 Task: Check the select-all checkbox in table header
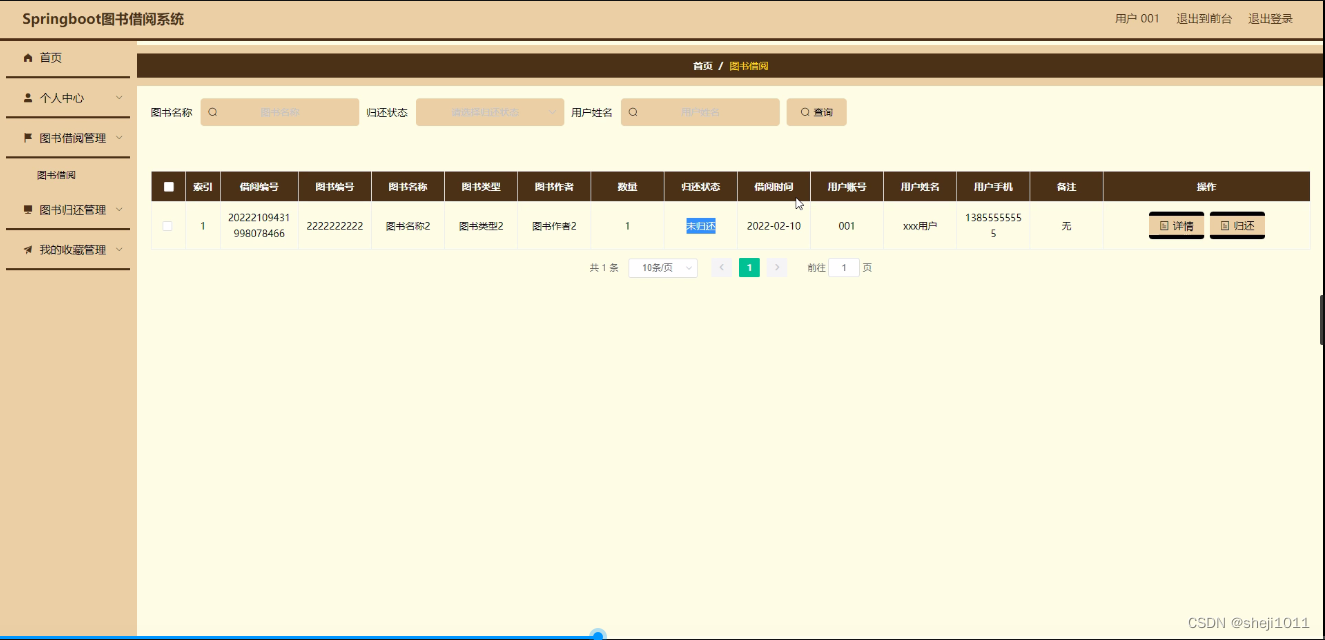coord(168,186)
